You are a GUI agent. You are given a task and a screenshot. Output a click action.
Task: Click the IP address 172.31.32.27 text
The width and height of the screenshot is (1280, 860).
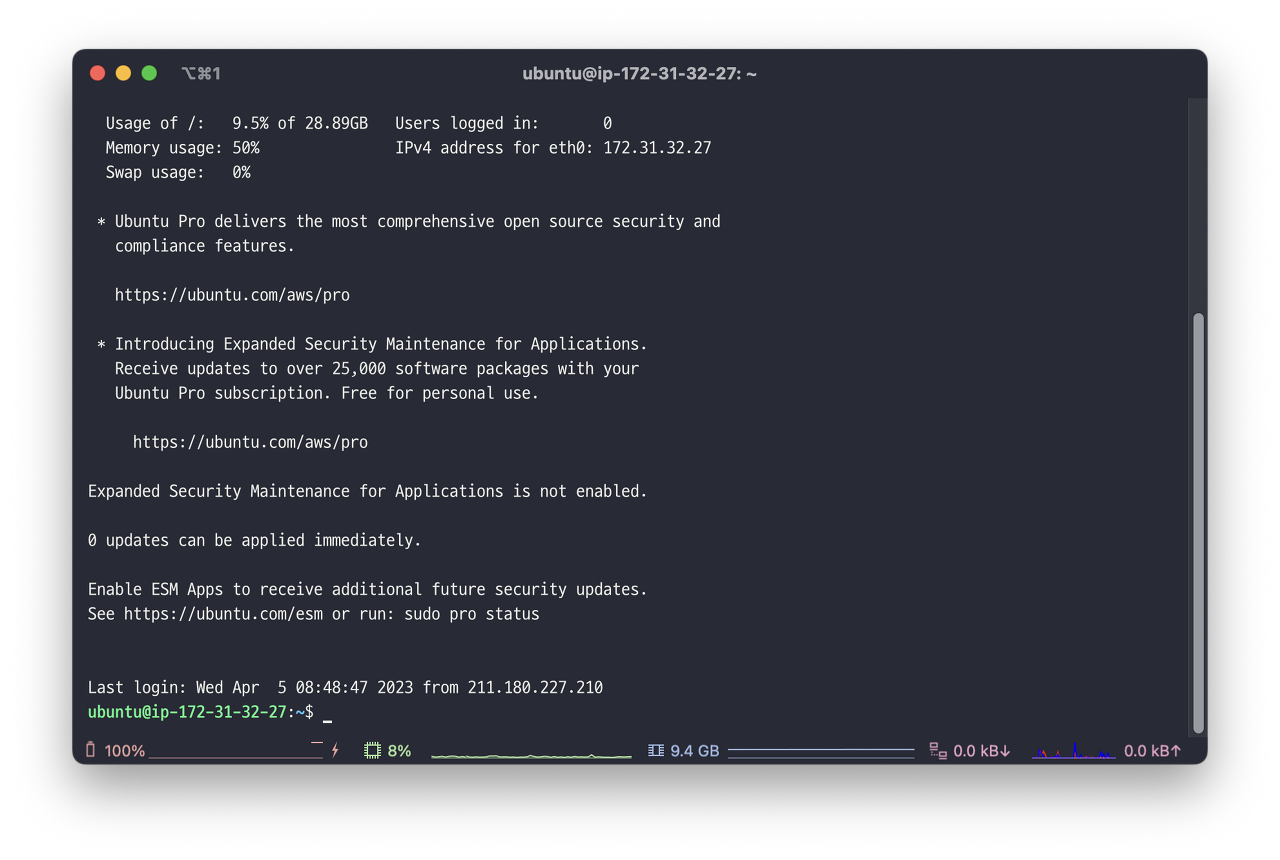657,148
